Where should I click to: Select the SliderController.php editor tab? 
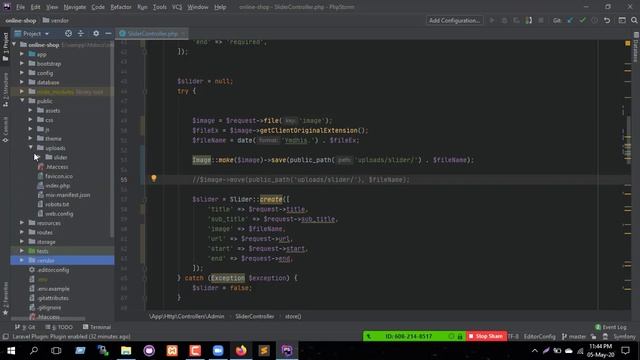pos(152,33)
